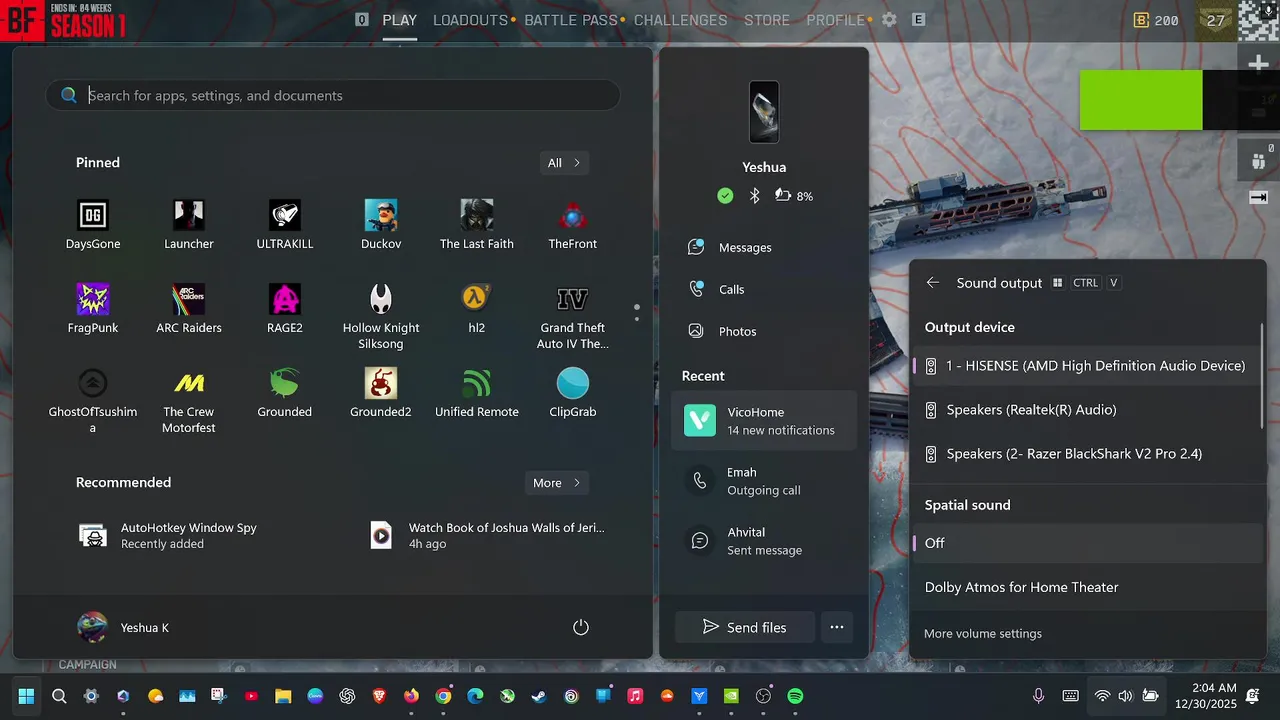The height and width of the screenshot is (720, 1280).
Task: Open Unified Remote app
Action: pos(477,392)
